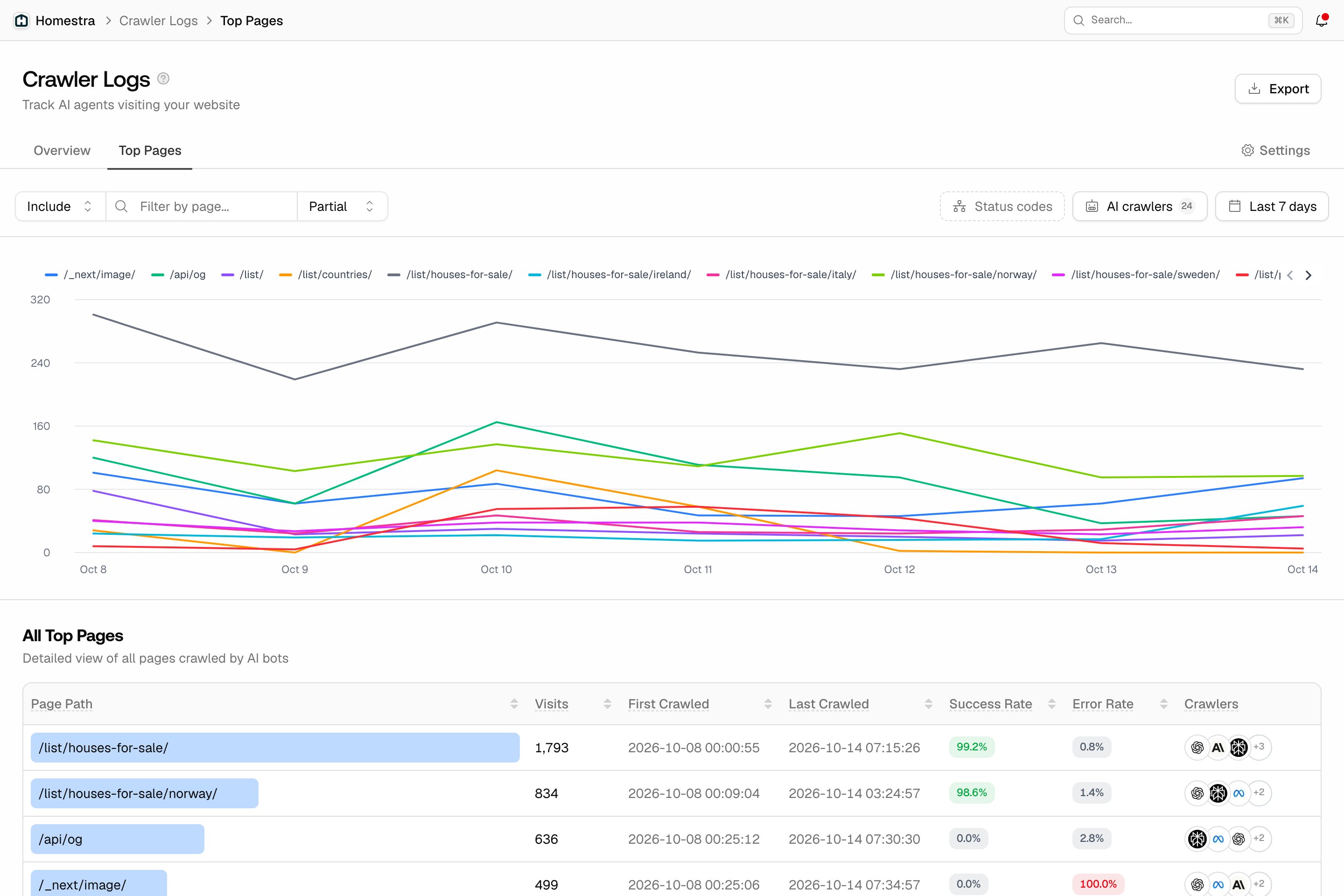This screenshot has width=1344, height=896.
Task: Open the AI crawlers filter dropdown
Action: point(1140,206)
